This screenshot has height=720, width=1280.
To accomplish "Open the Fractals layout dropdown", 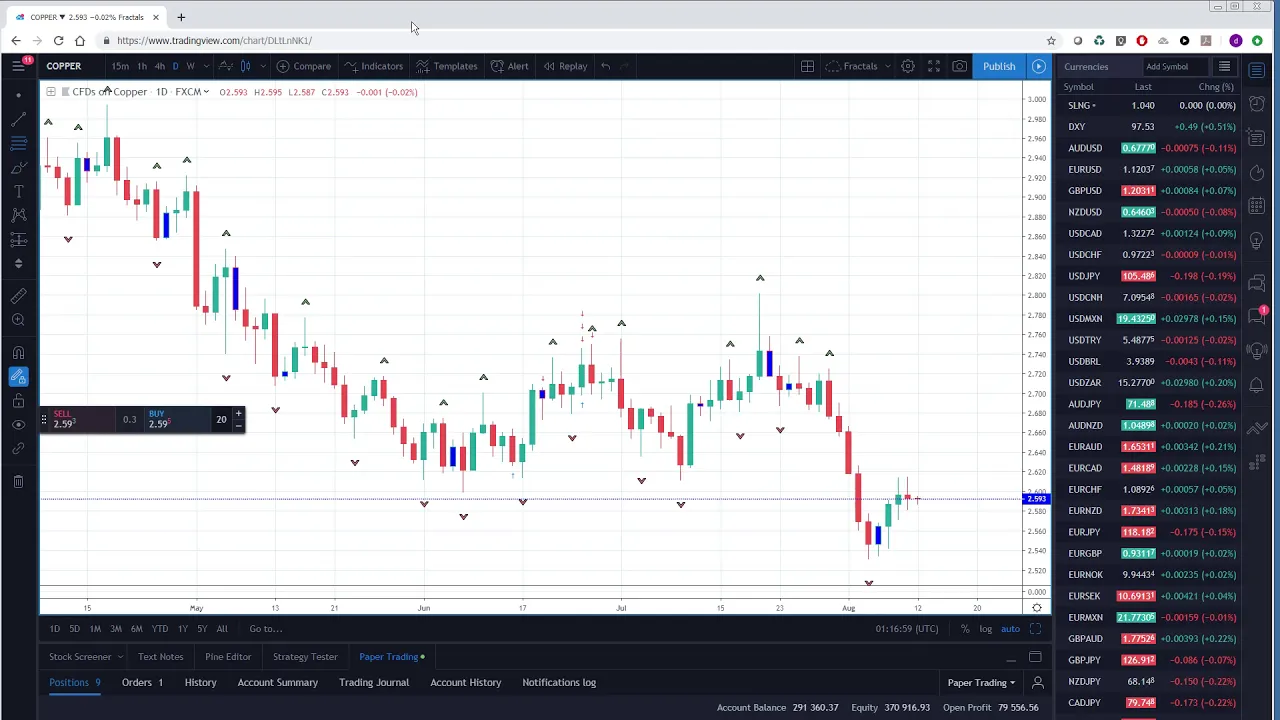I will click(859, 66).
